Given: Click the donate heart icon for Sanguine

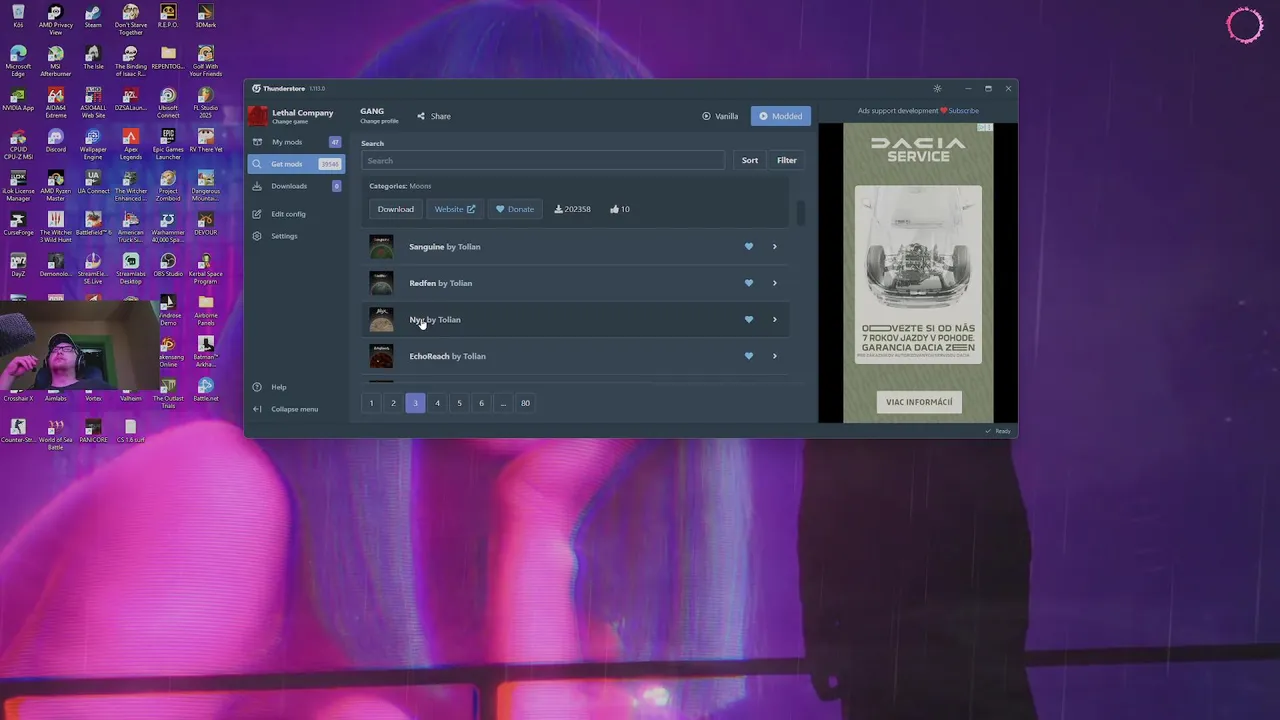Looking at the screenshot, I should click(x=748, y=247).
